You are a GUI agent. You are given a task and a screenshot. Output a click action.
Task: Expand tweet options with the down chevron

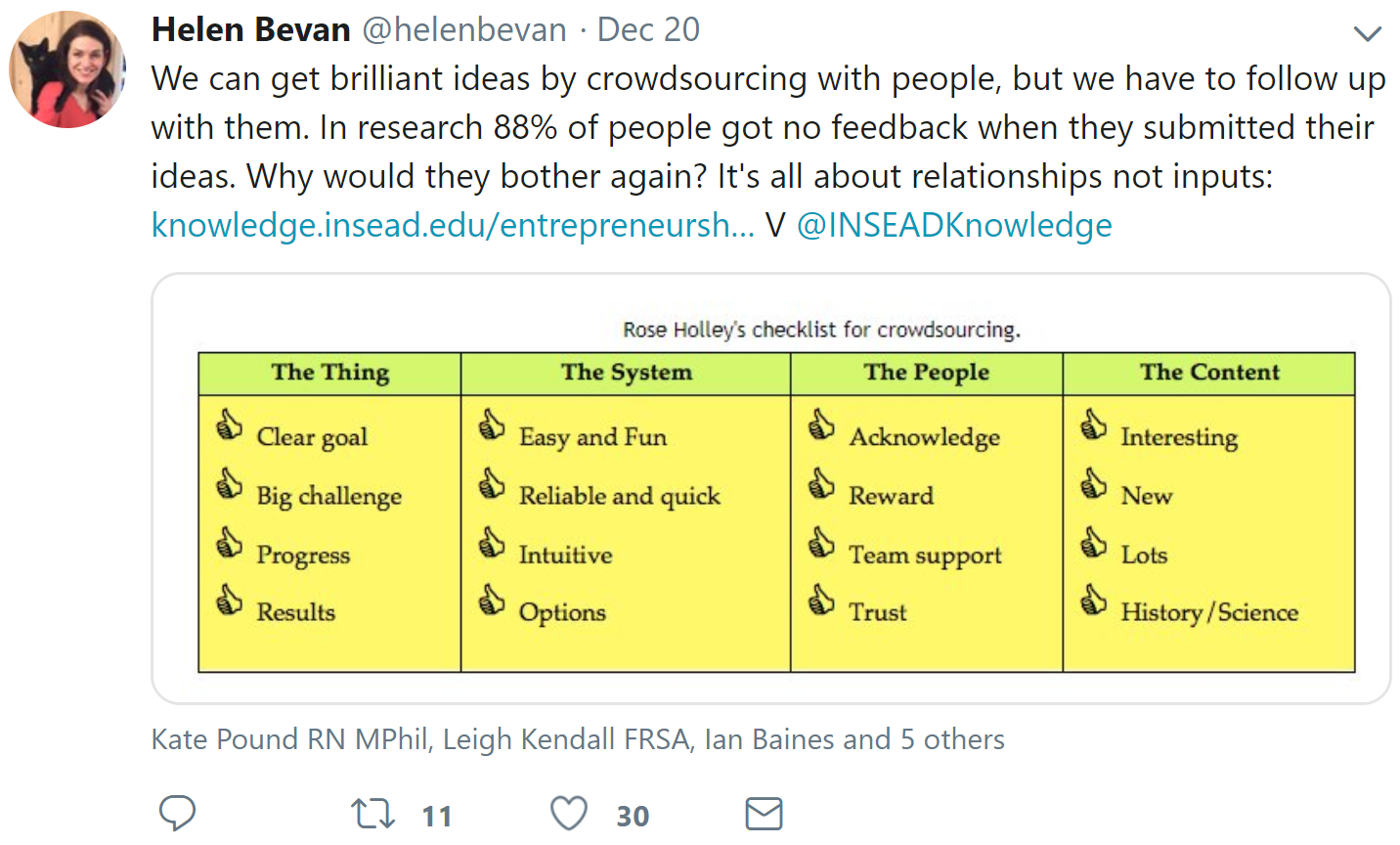click(x=1367, y=34)
